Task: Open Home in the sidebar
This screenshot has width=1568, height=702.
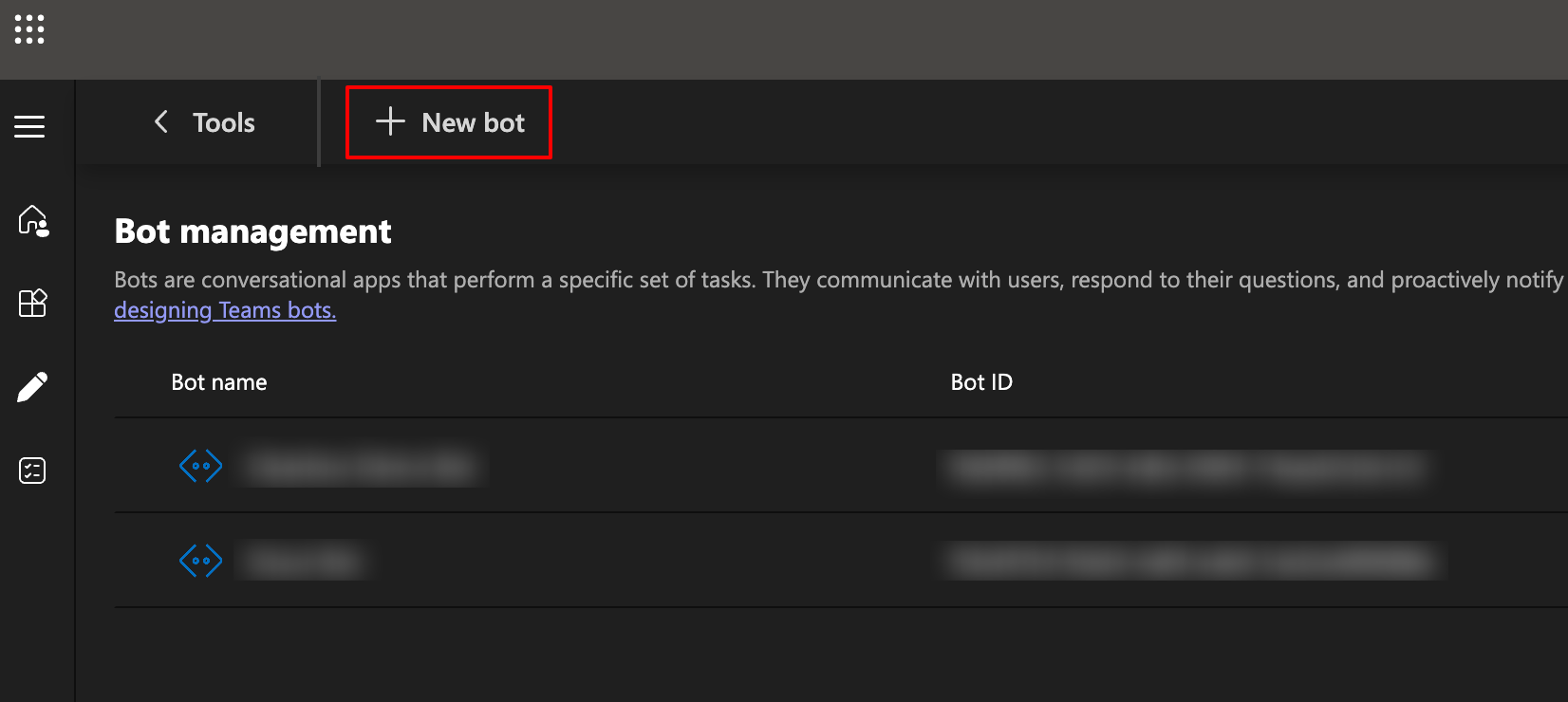Action: tap(33, 220)
